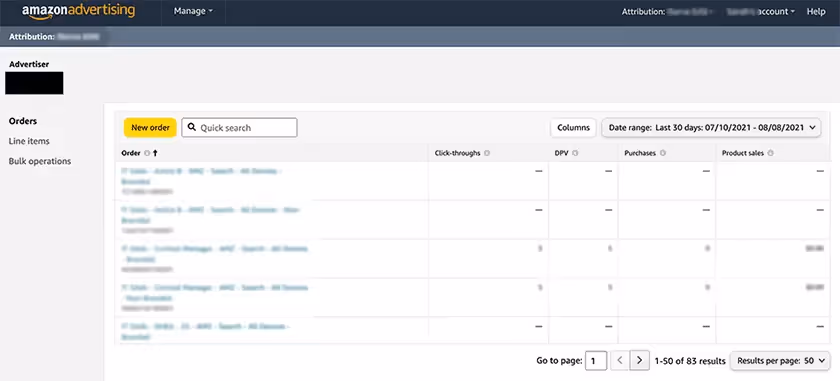Click the Order column sort arrow
This screenshot has width=840, height=381.
155,153
